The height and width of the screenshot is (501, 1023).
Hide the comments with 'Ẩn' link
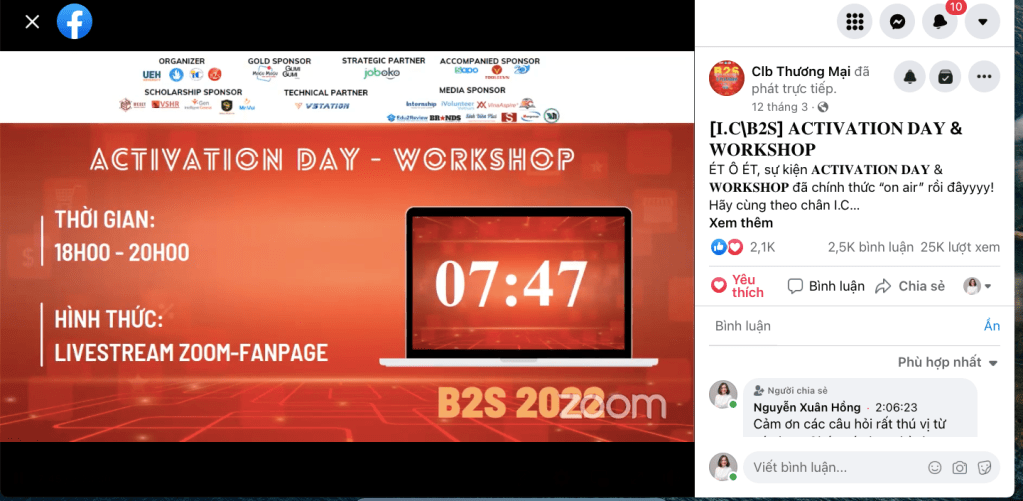(991, 326)
